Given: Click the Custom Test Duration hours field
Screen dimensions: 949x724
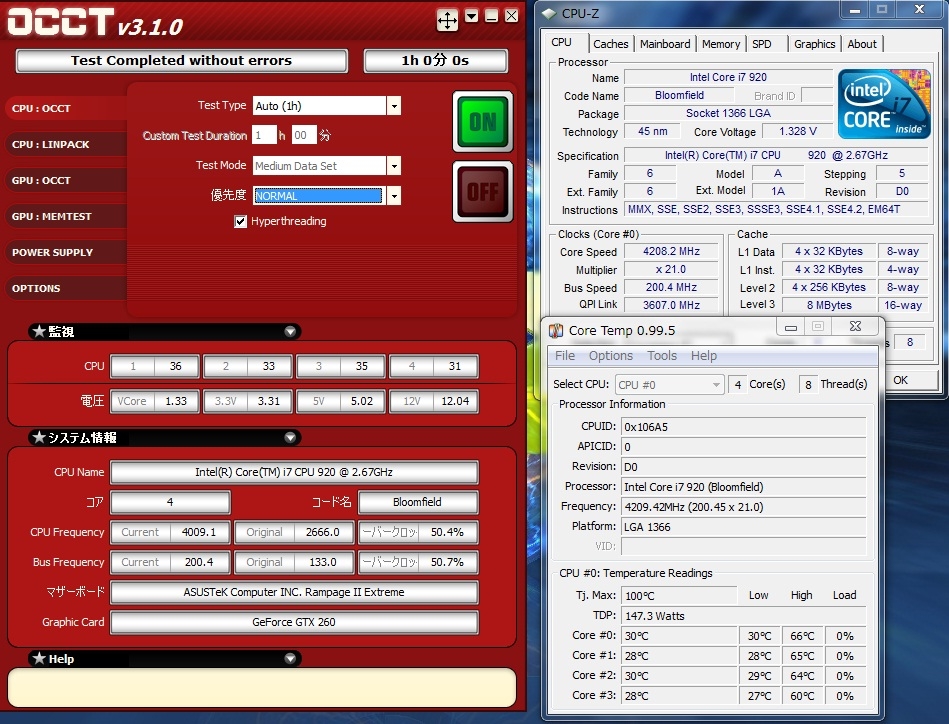Looking at the screenshot, I should click(264, 136).
